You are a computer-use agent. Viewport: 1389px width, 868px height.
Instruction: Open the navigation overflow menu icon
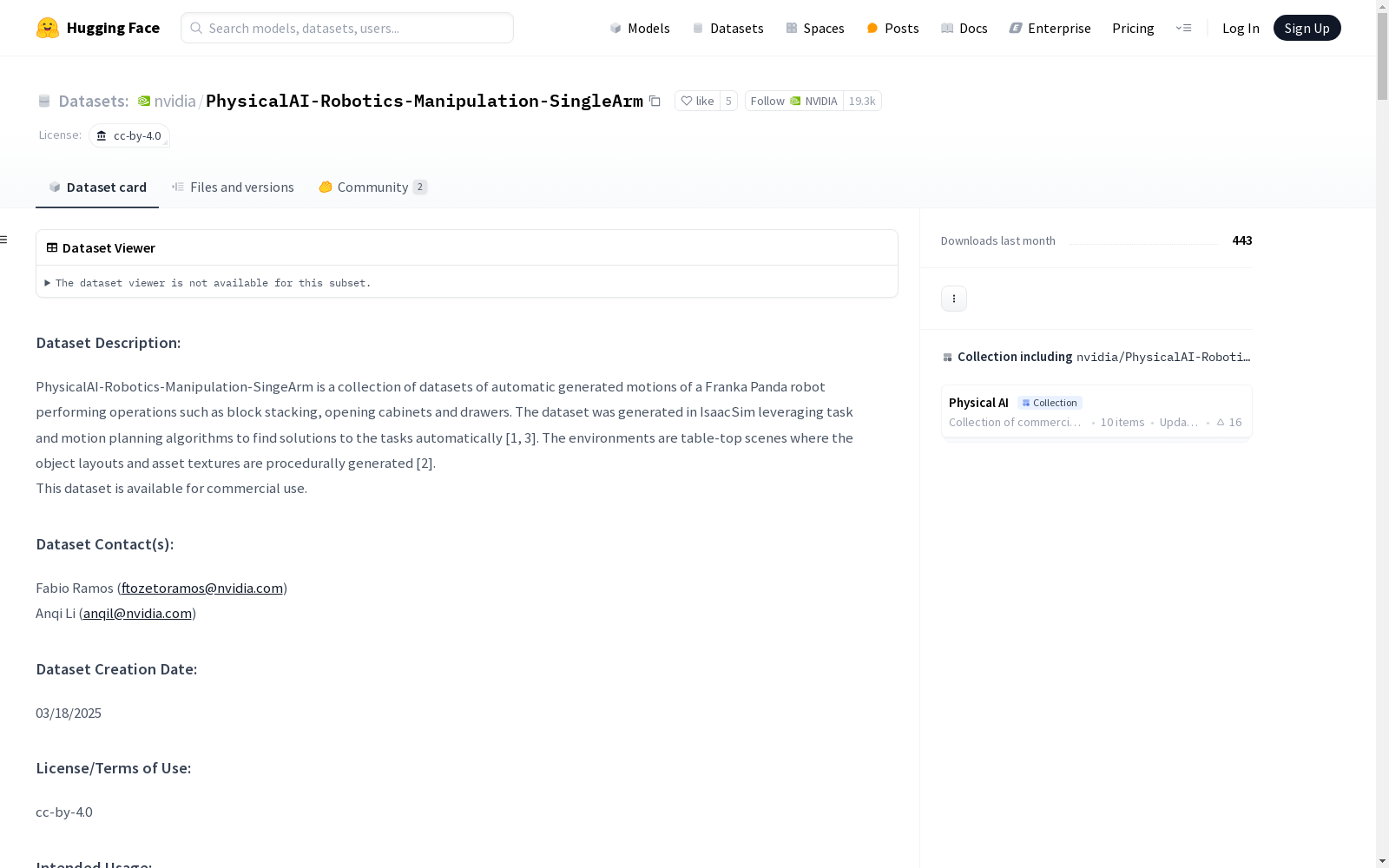[1183, 28]
